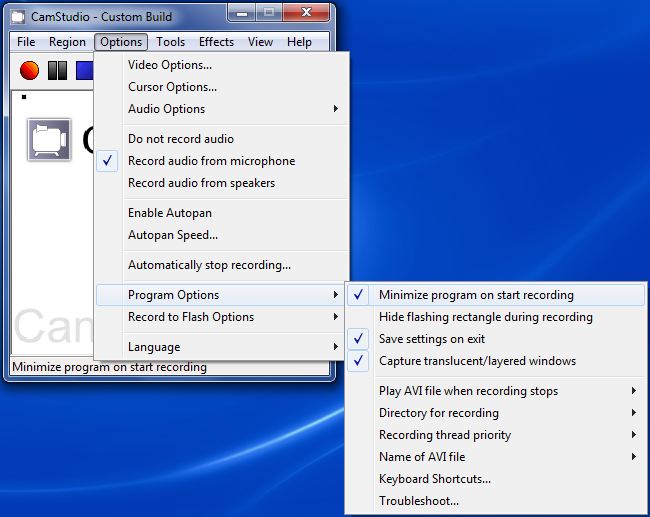The height and width of the screenshot is (517, 650).
Task: Open the Tools menu
Action: click(170, 42)
